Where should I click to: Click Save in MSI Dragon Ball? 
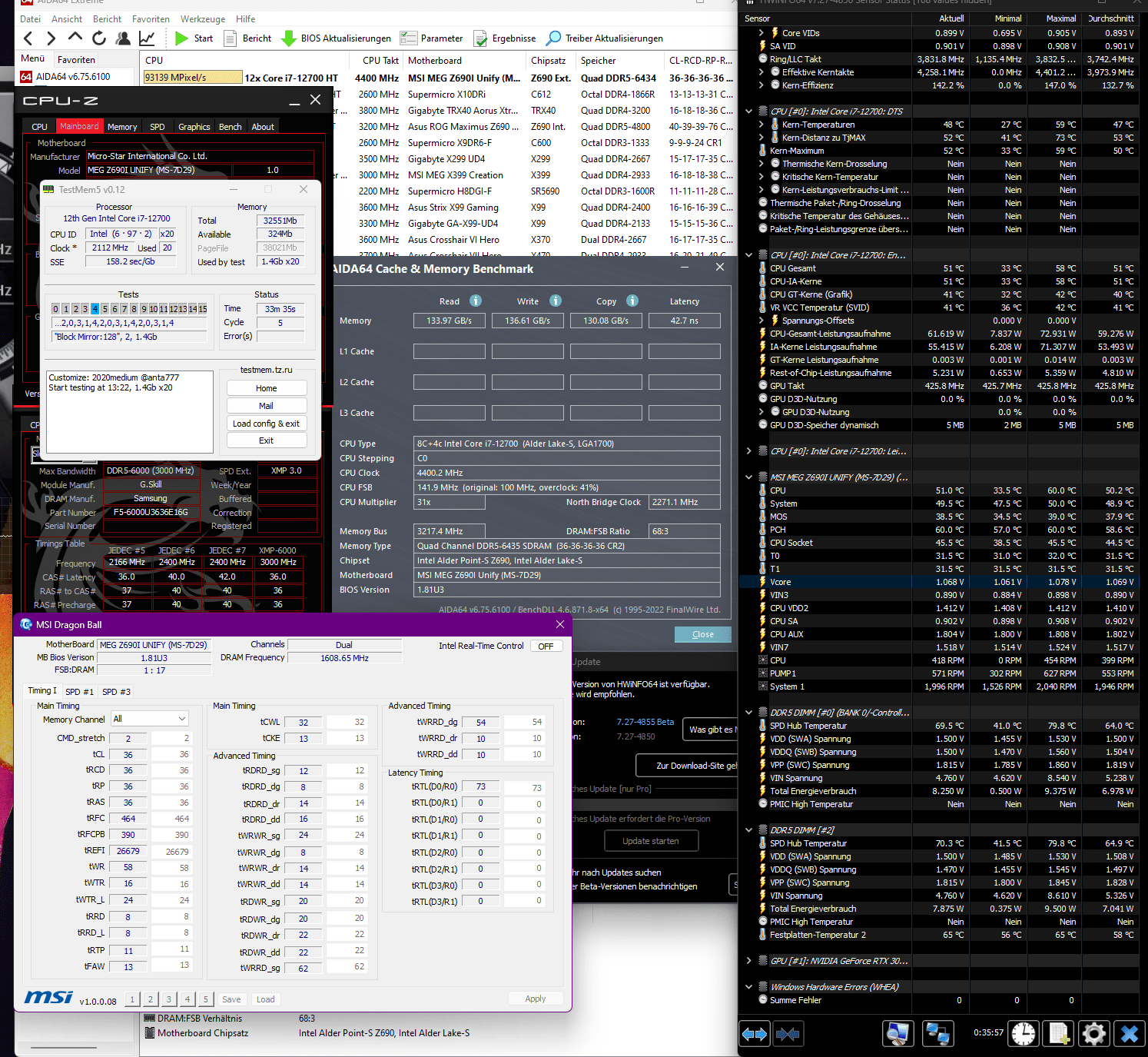pos(231,999)
